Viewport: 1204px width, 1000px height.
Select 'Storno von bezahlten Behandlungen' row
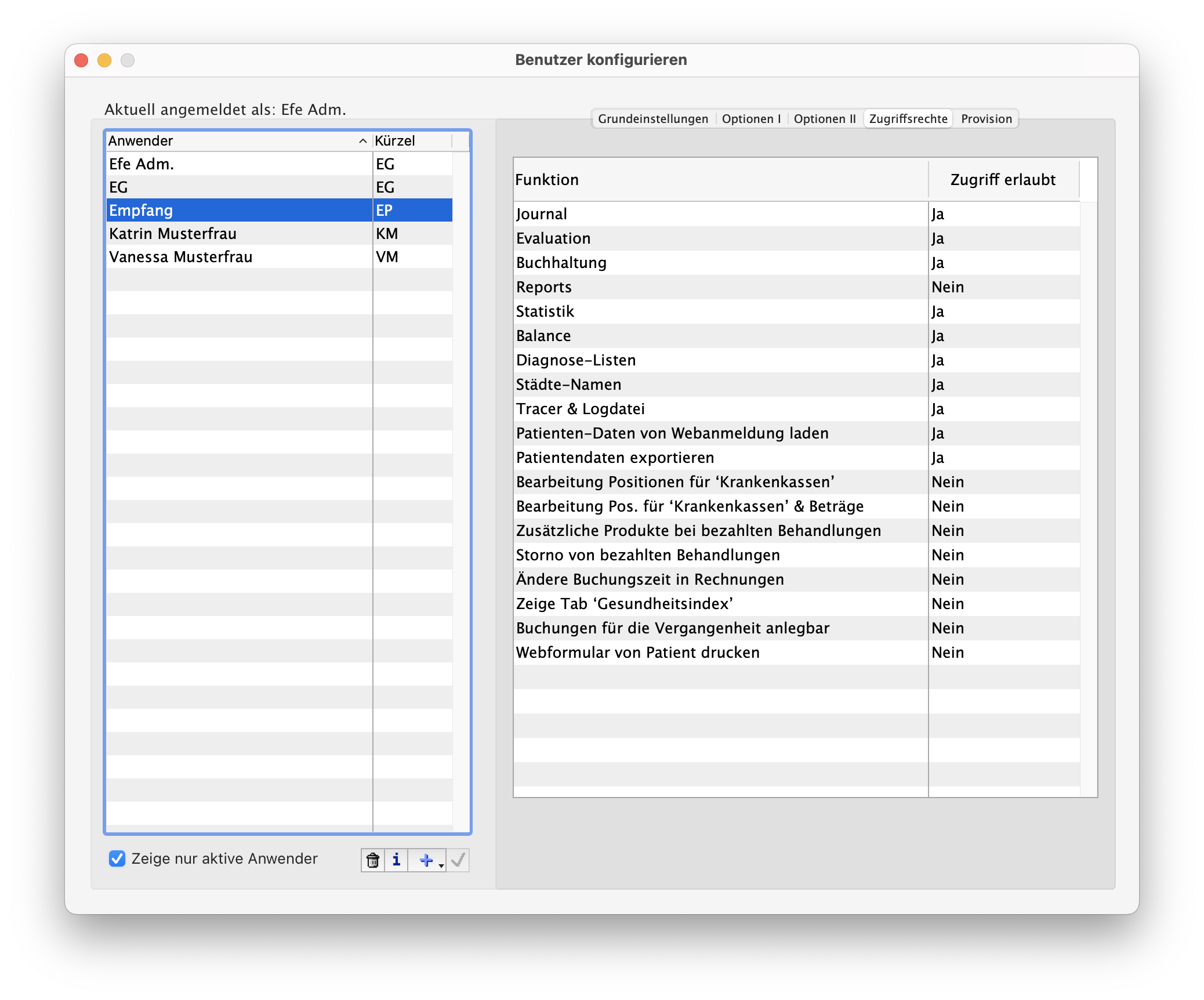click(x=647, y=555)
